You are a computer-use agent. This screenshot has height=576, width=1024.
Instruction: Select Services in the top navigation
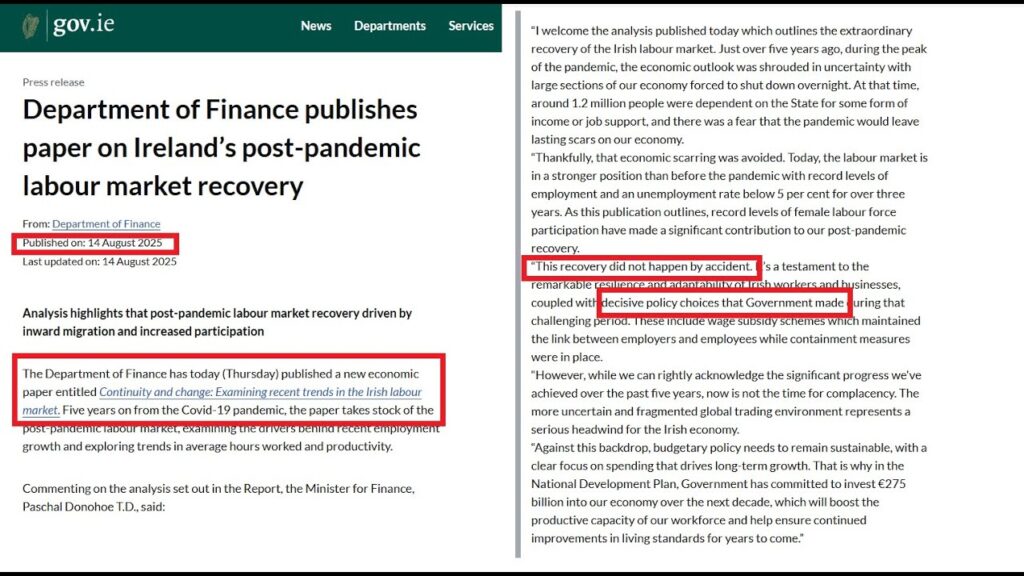[x=471, y=26]
